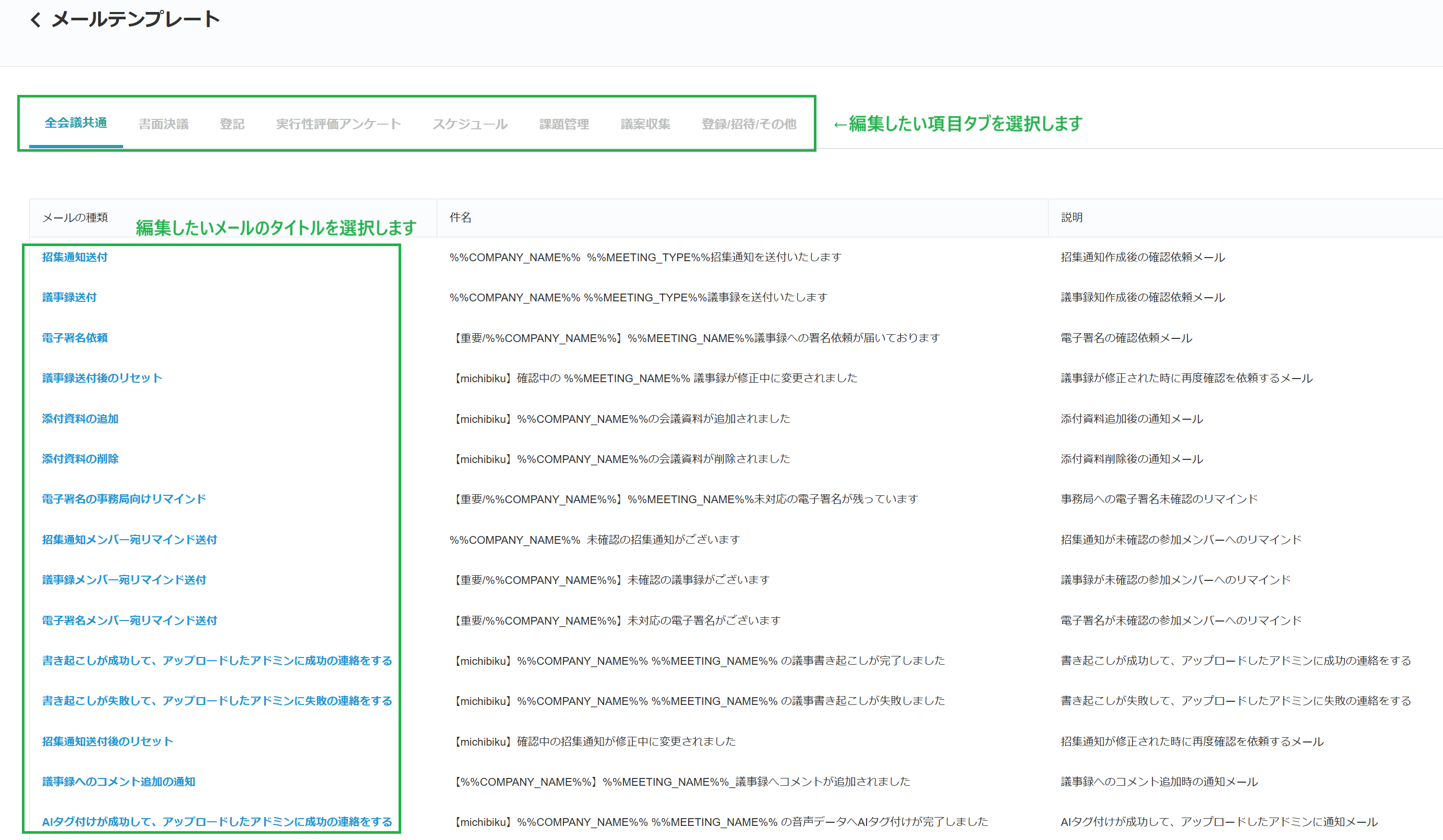Open the 招集通知送付 template
Image resolution: width=1443 pixels, height=840 pixels.
click(x=75, y=257)
